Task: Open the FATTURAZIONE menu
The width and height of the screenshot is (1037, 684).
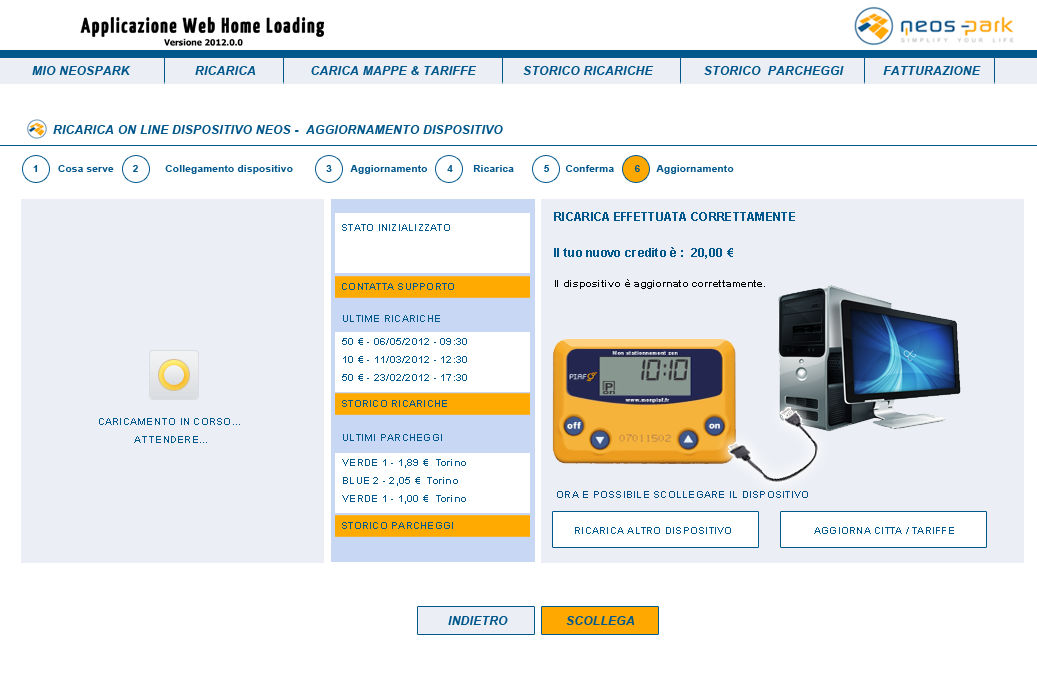Action: click(x=931, y=71)
